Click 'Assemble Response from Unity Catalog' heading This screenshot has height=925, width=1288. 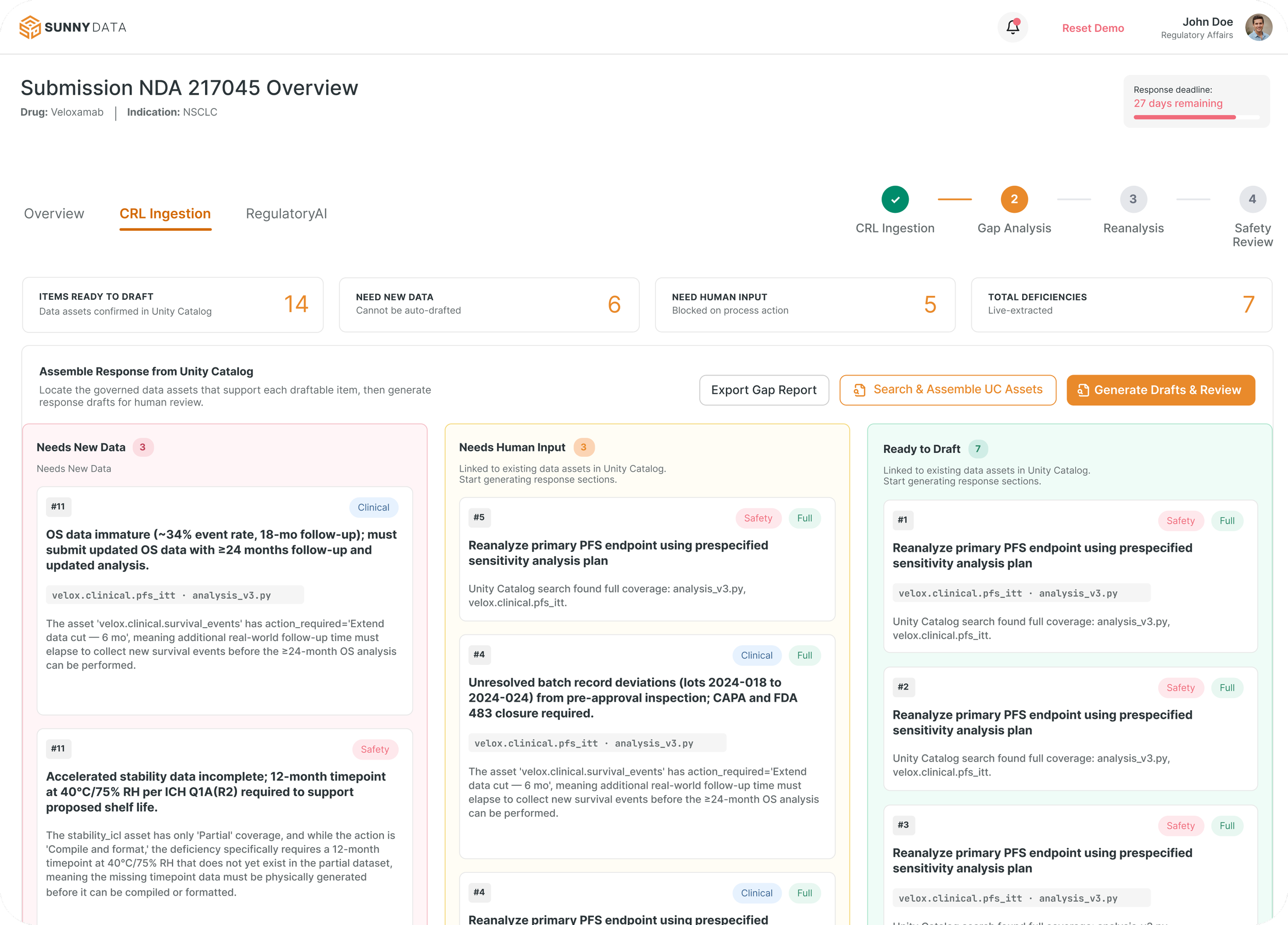tap(146, 372)
